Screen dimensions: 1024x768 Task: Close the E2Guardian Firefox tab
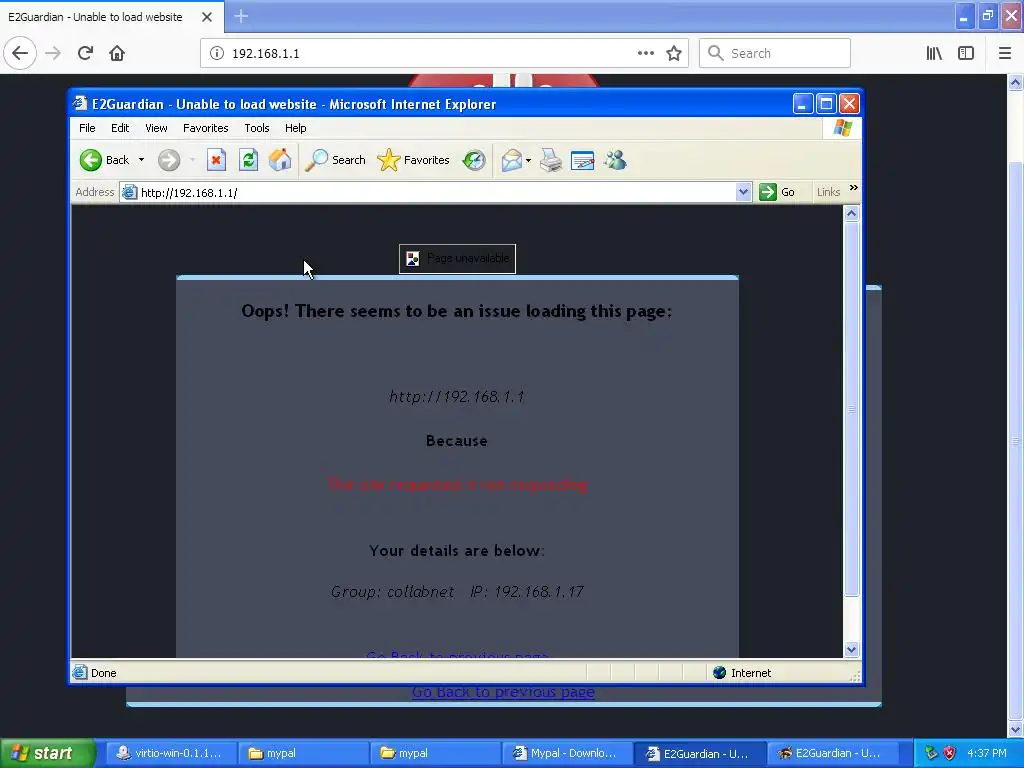207,17
